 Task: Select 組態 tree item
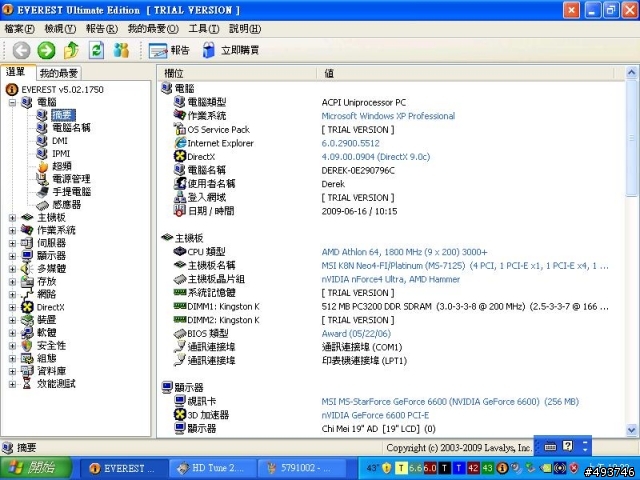click(x=47, y=358)
